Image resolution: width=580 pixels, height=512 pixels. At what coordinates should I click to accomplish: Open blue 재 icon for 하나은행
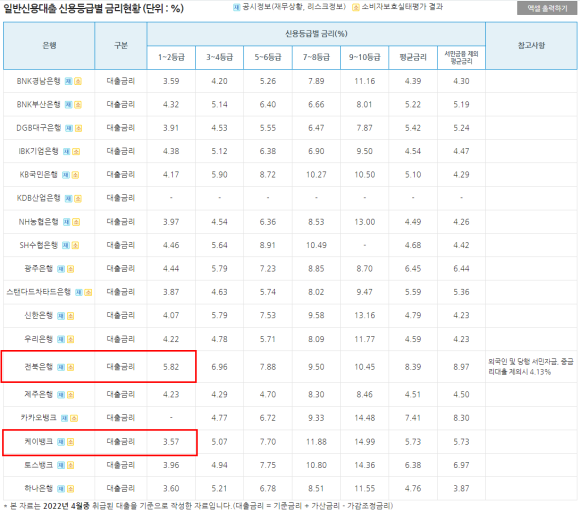61,489
